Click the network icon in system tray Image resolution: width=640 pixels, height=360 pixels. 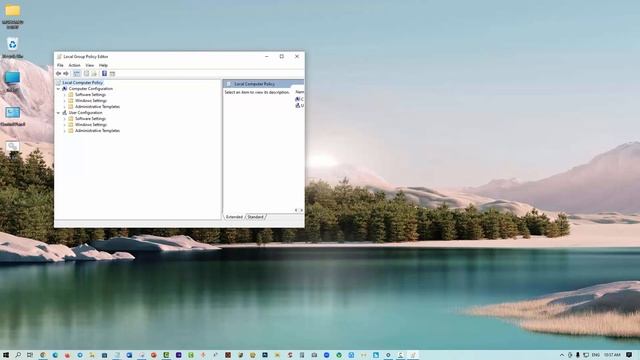tap(586, 355)
